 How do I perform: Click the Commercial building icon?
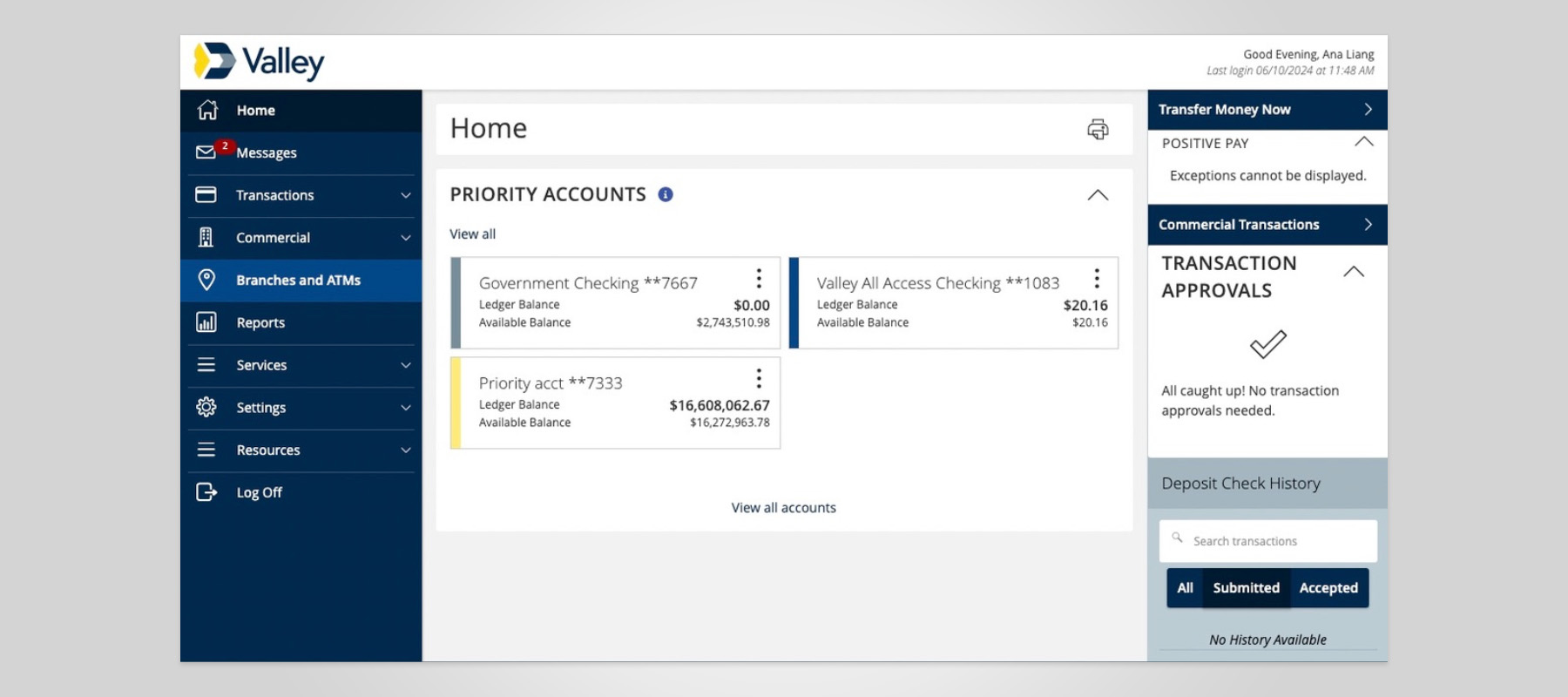(x=206, y=237)
